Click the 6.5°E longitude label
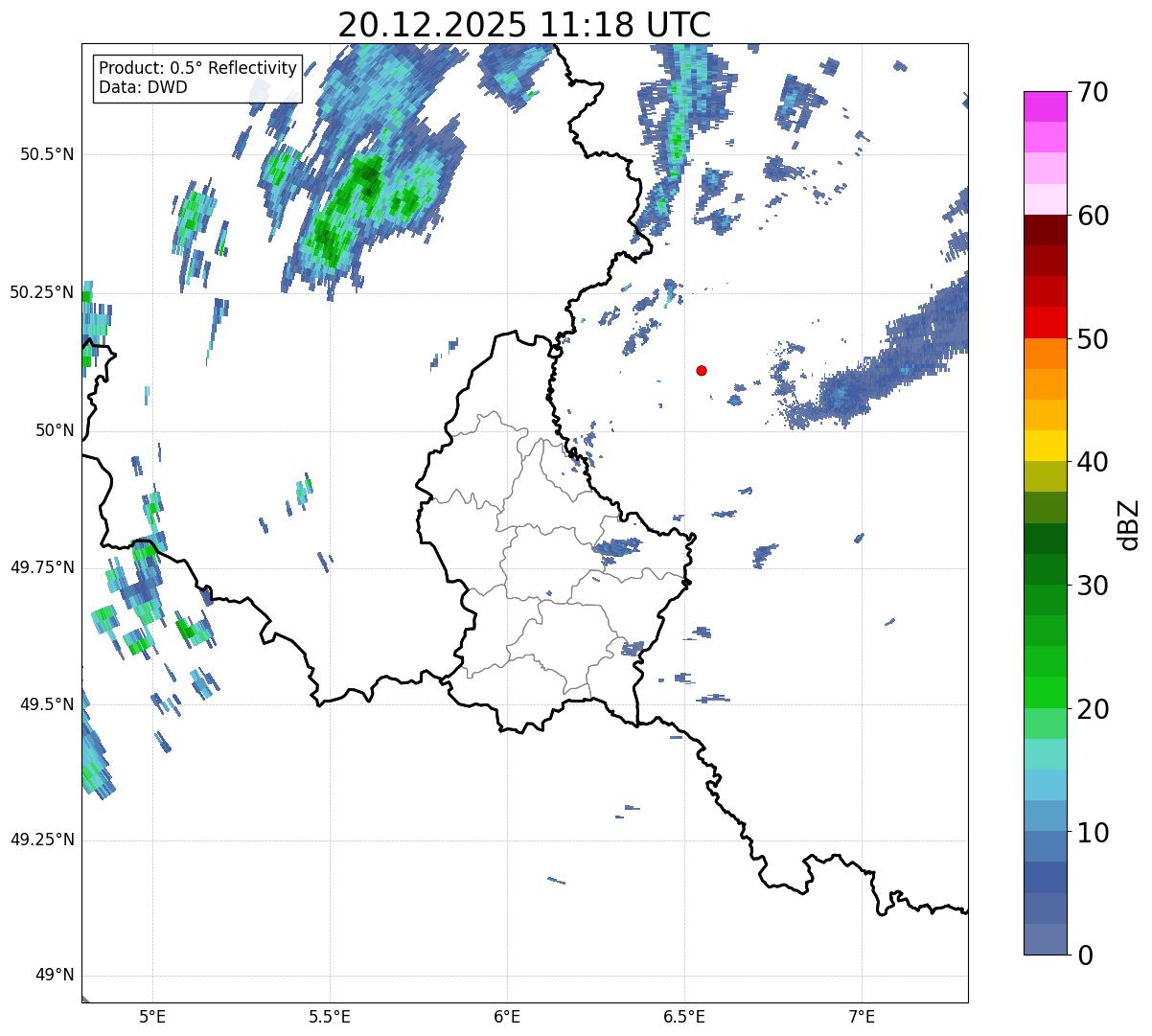This screenshot has width=1152, height=1036. [684, 1017]
